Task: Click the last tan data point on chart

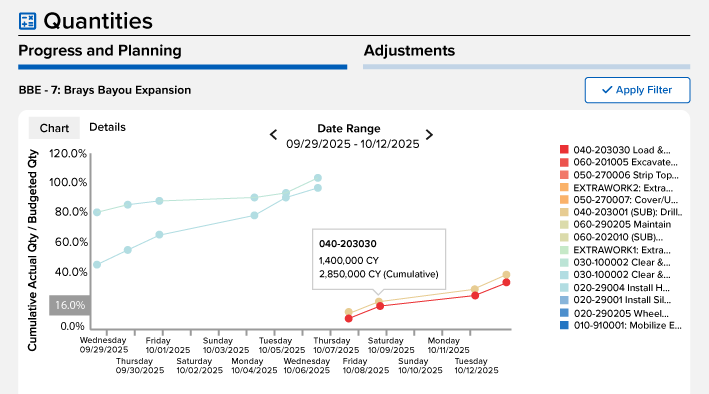Action: (x=506, y=275)
